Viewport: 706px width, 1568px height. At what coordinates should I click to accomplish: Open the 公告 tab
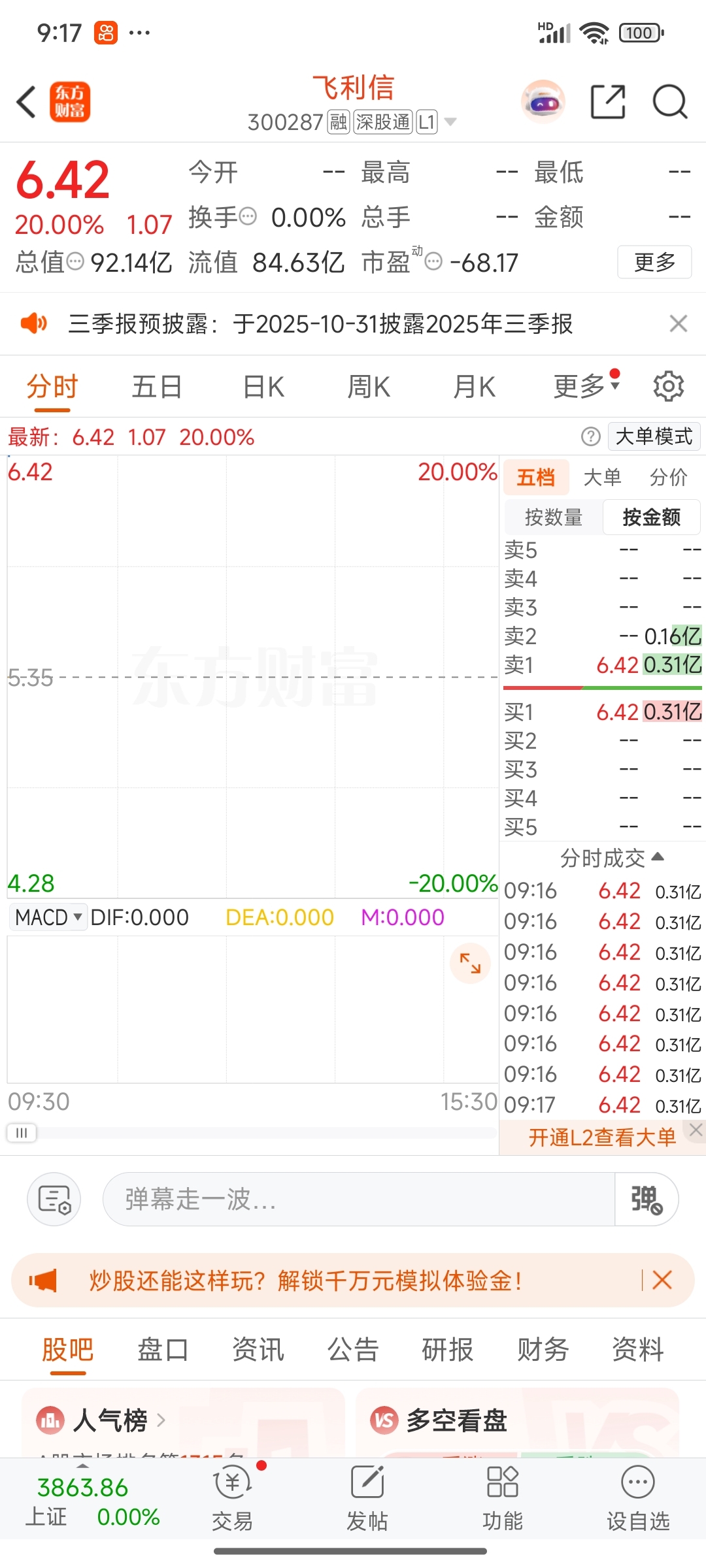[353, 1349]
